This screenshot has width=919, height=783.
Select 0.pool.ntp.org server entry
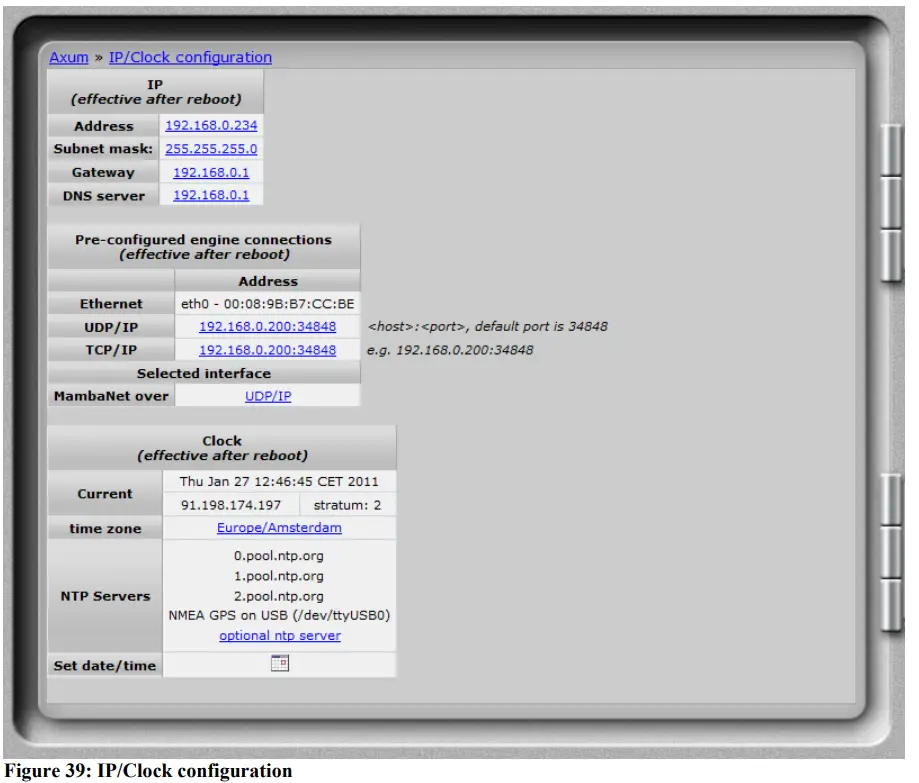point(278,556)
